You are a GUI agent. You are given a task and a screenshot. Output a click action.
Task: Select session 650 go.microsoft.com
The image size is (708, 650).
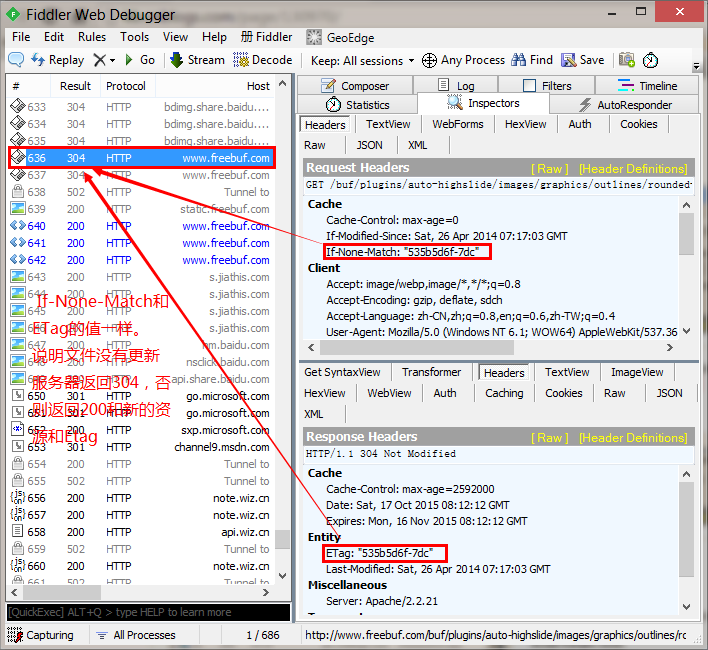tap(140, 396)
